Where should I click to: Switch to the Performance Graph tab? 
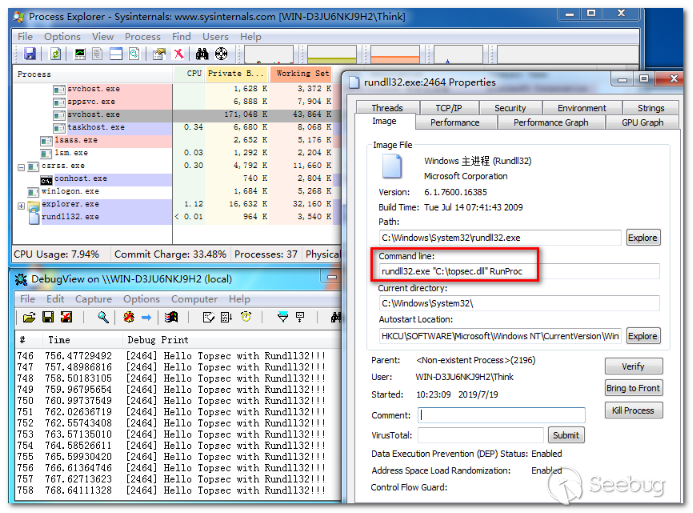(550, 122)
